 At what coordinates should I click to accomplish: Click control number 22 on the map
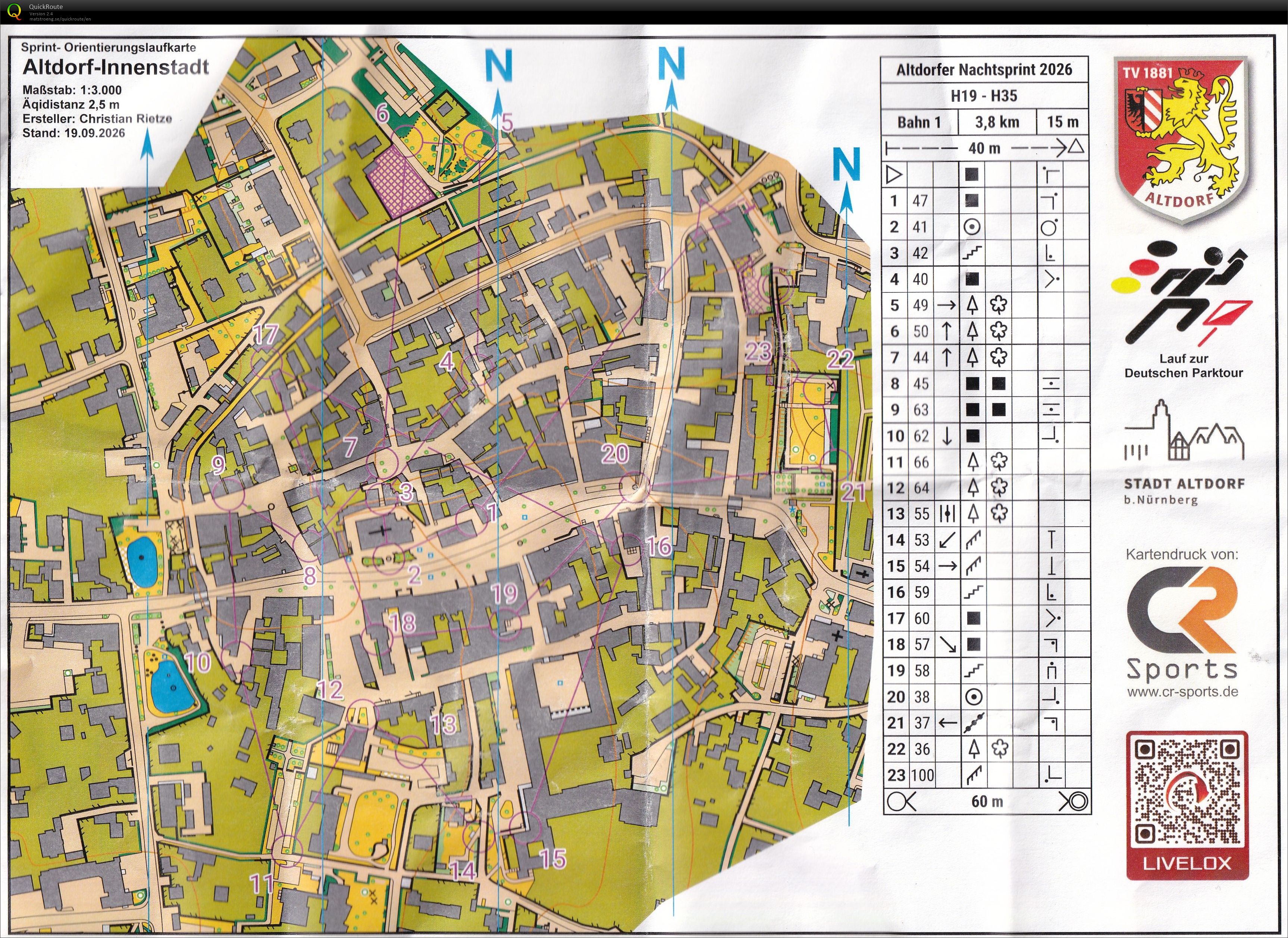[840, 359]
